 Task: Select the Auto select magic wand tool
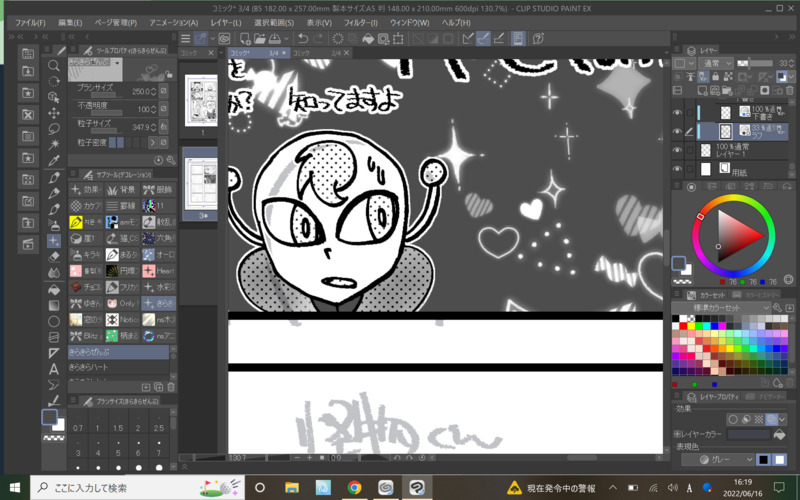tap(54, 145)
